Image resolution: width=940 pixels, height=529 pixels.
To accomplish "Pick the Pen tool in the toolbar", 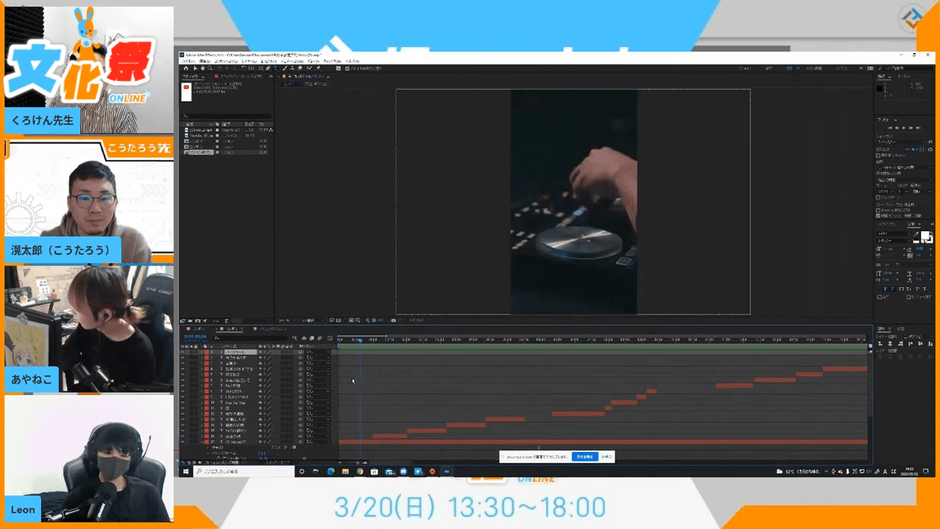I will (x=269, y=68).
